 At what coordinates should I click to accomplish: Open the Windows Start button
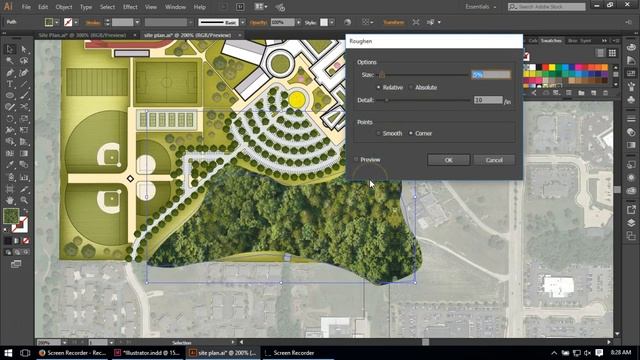point(8,353)
